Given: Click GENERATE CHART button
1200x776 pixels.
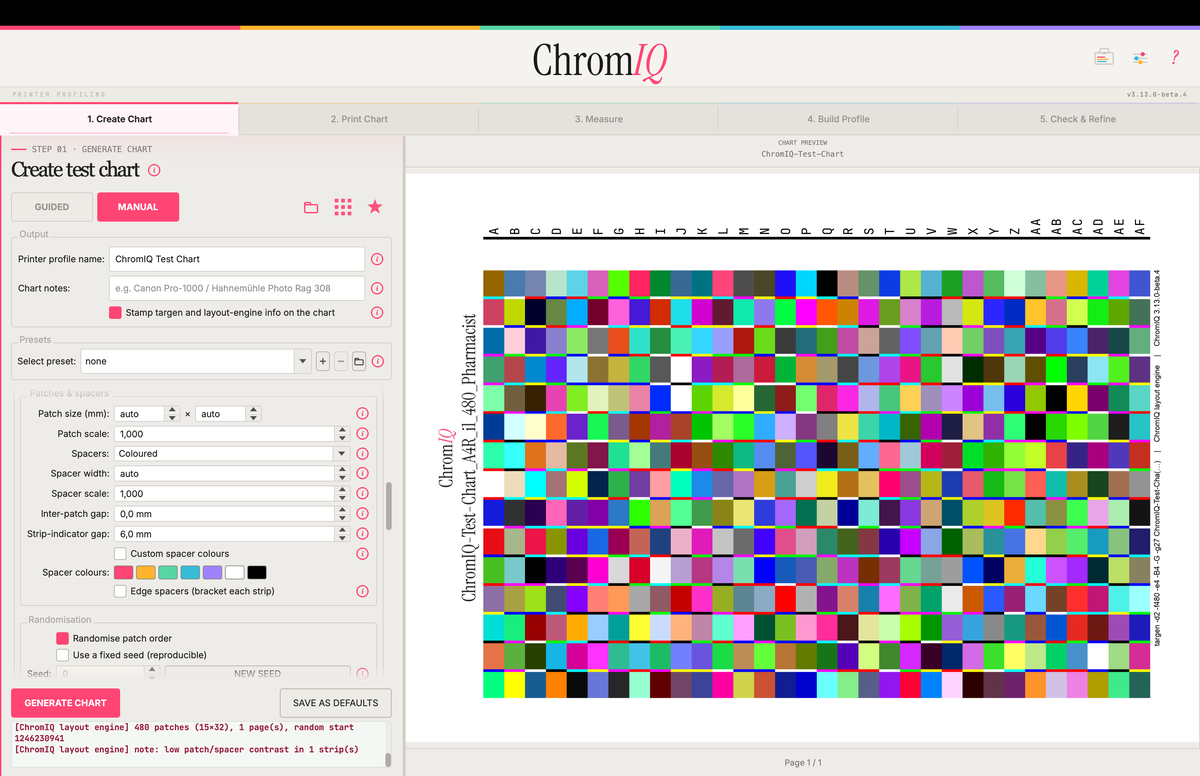Looking at the screenshot, I should (65, 702).
